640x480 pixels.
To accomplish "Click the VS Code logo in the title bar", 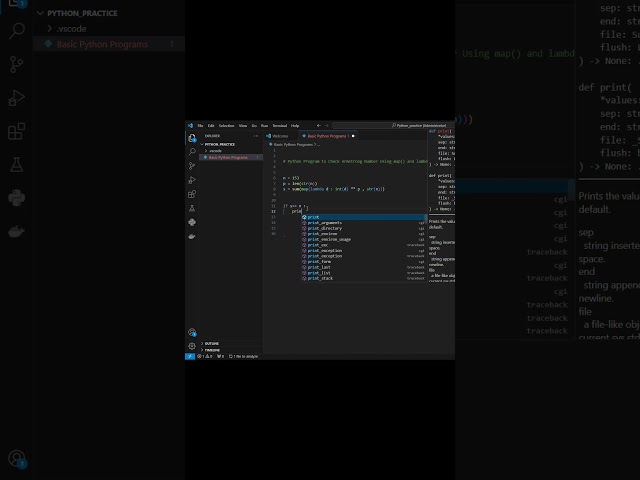I will tap(190, 125).
